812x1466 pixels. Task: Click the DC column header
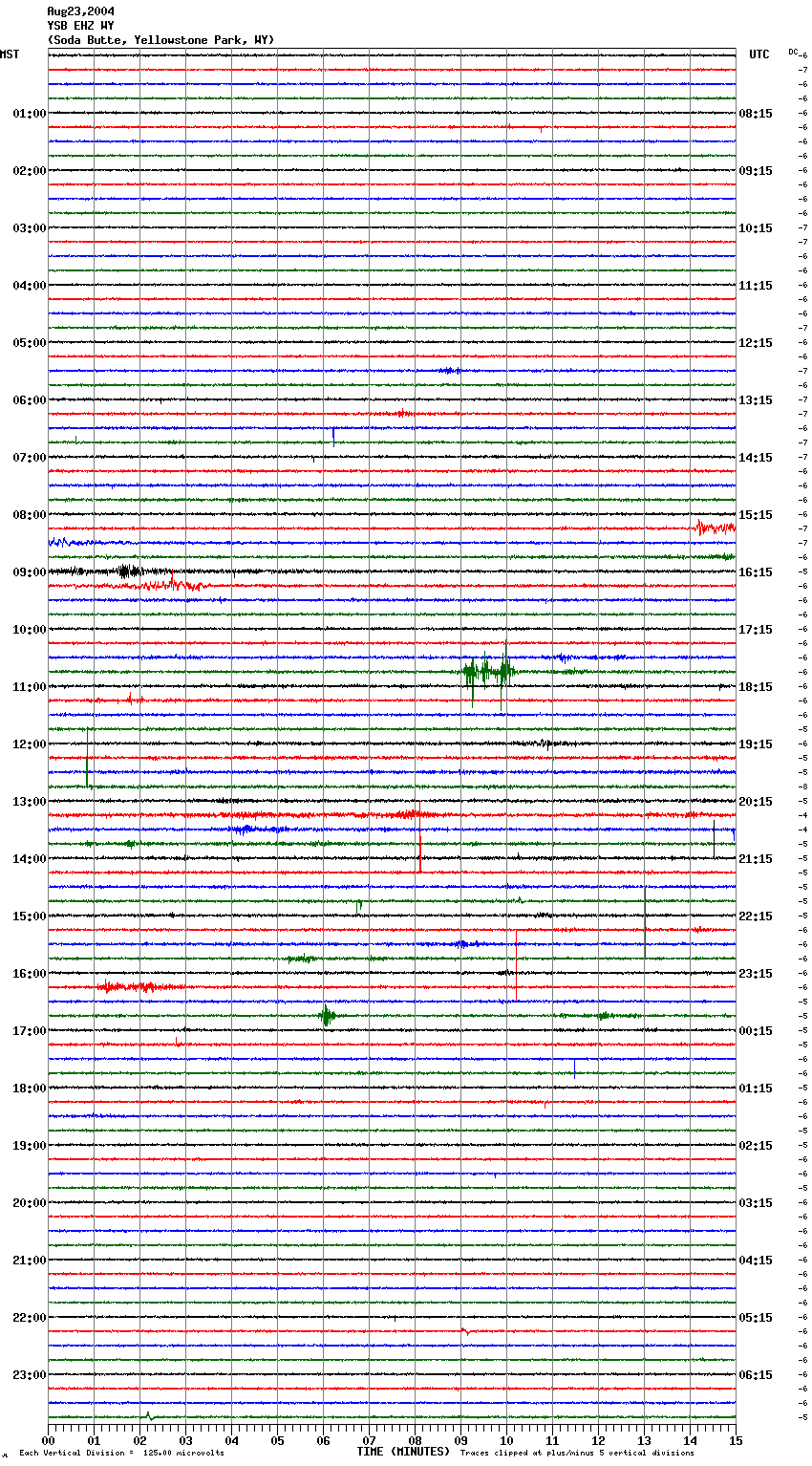[x=793, y=52]
